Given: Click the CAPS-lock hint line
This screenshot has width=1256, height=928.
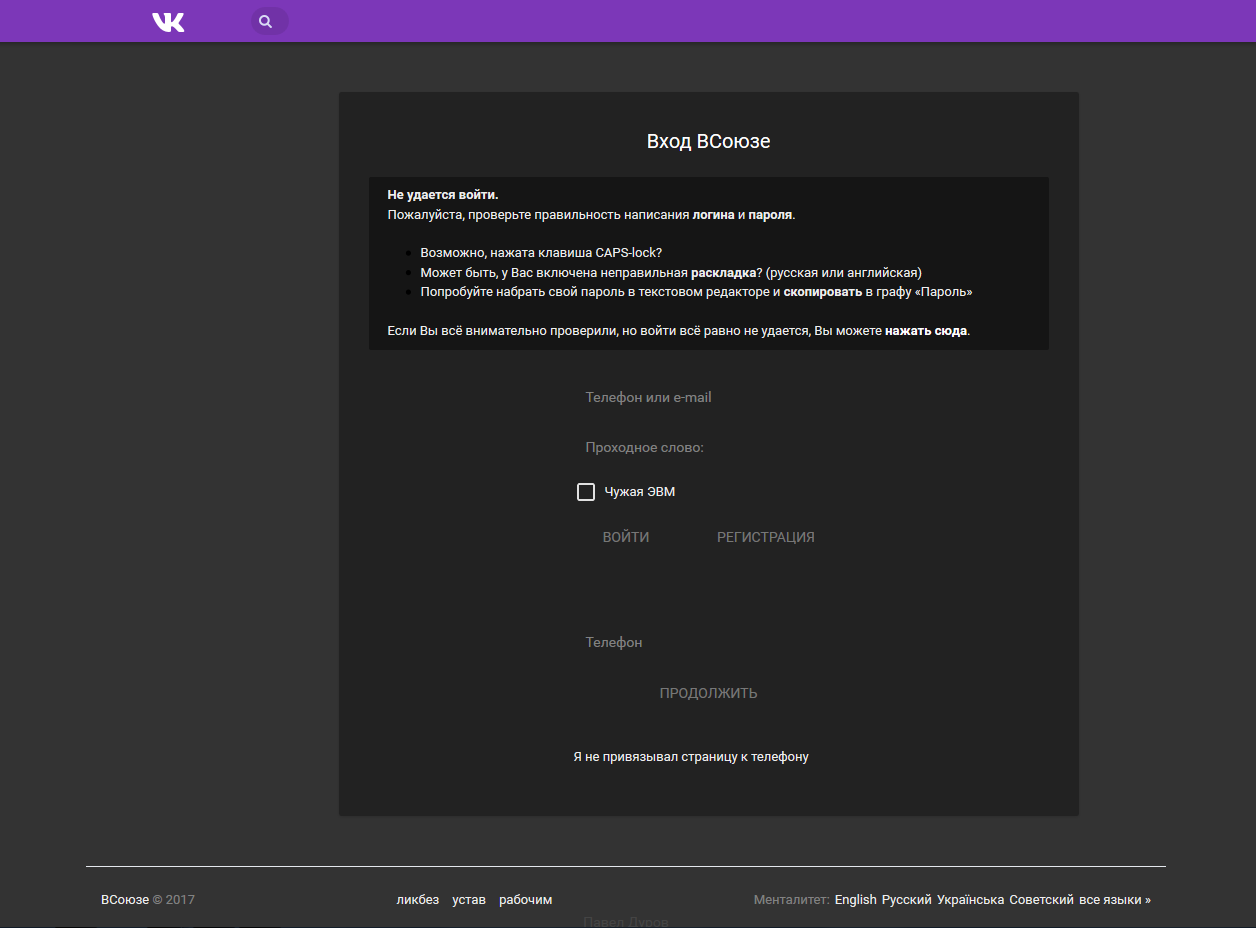Looking at the screenshot, I should tap(541, 253).
